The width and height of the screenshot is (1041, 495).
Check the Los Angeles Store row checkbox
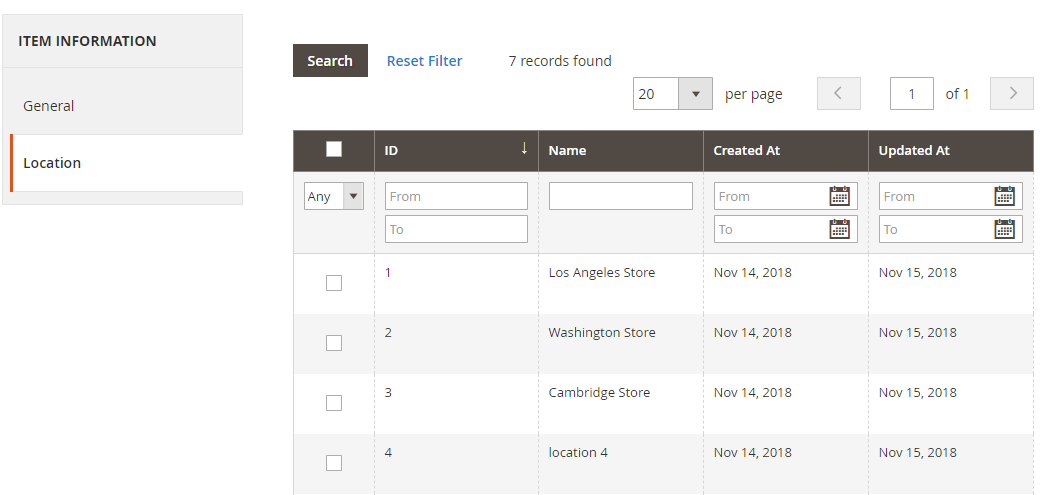(x=334, y=283)
